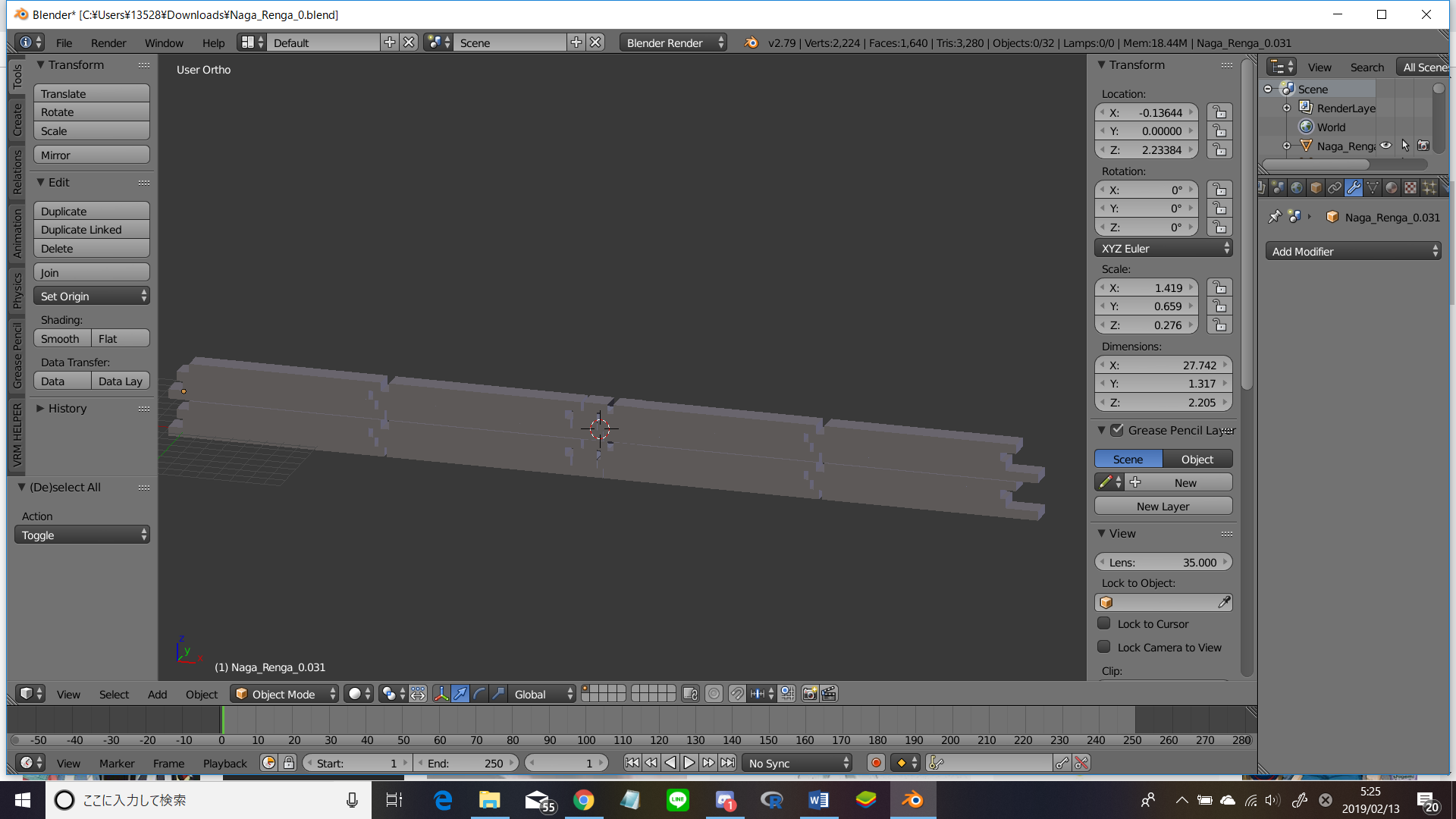Open the Material properties tab
The width and height of the screenshot is (1456, 819).
tap(1391, 187)
